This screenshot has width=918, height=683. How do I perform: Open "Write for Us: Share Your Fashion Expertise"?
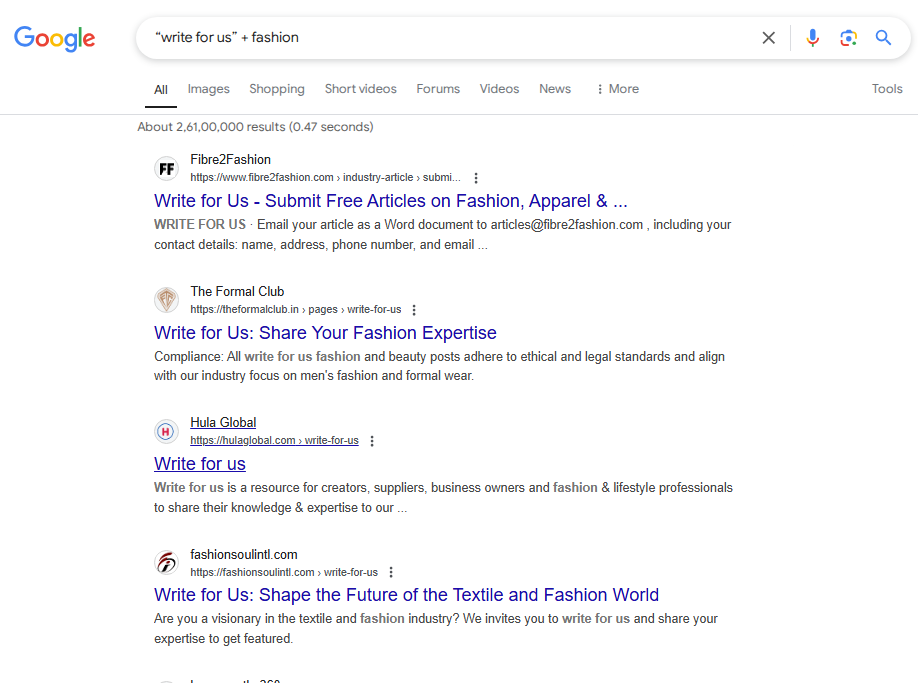(x=325, y=333)
